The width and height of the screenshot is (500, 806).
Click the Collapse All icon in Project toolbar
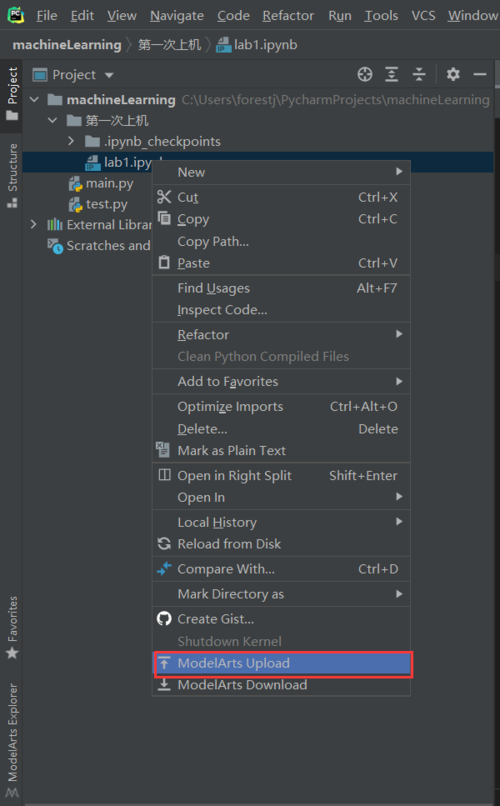click(419, 75)
